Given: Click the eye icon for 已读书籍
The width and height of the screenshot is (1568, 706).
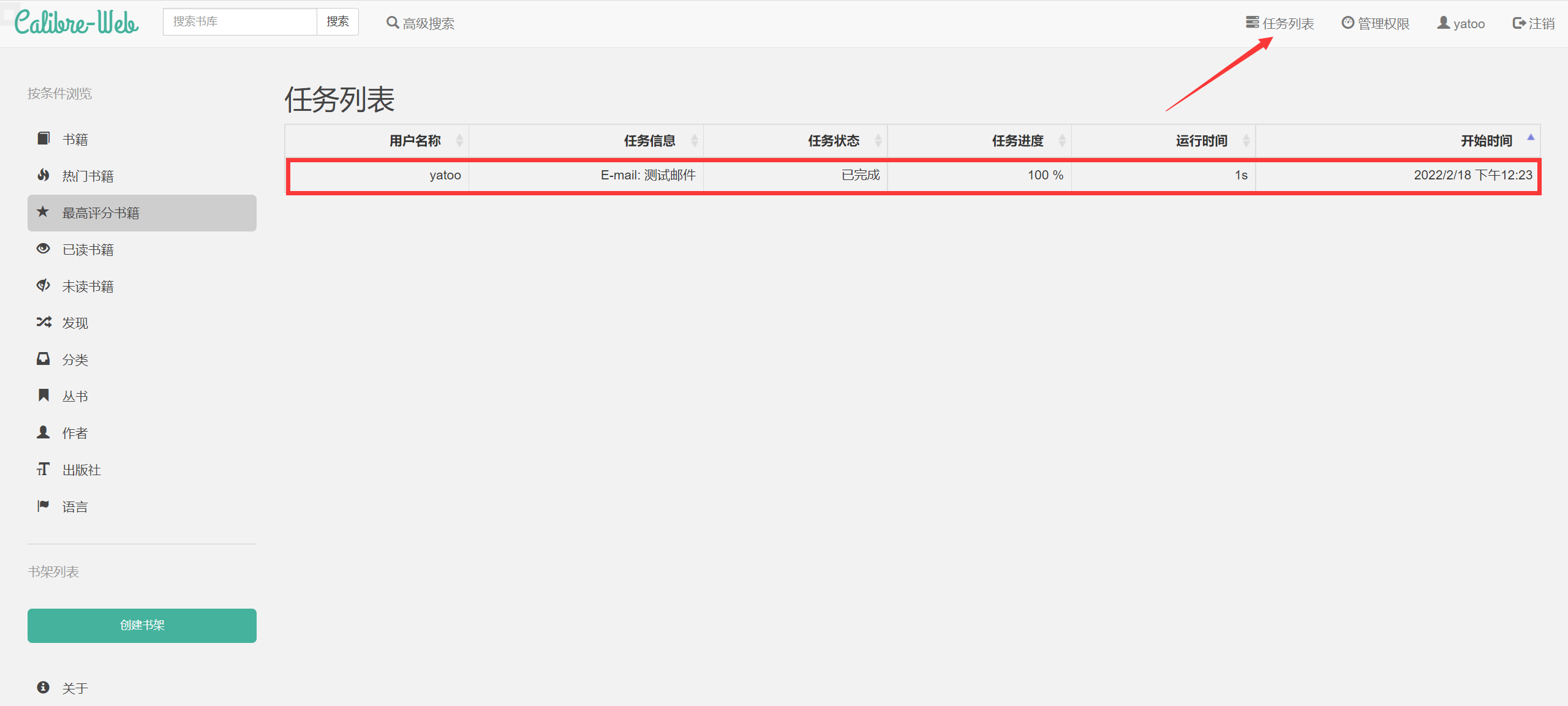Looking at the screenshot, I should (x=43, y=249).
